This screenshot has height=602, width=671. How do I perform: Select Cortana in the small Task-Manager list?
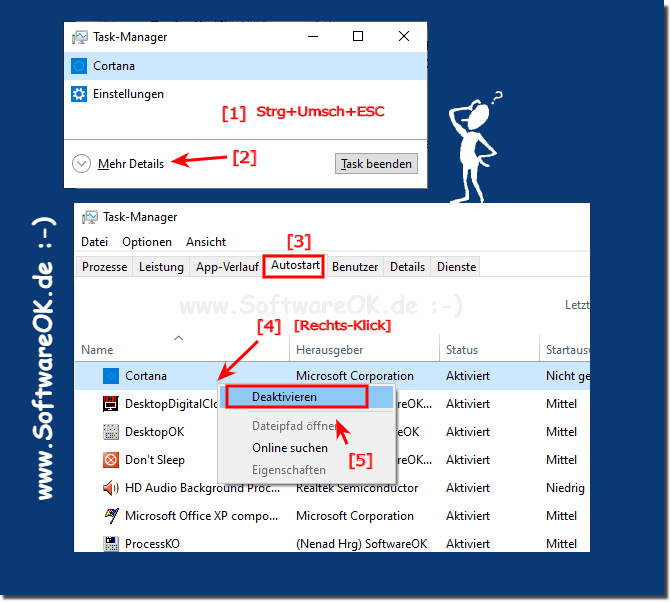(246, 66)
